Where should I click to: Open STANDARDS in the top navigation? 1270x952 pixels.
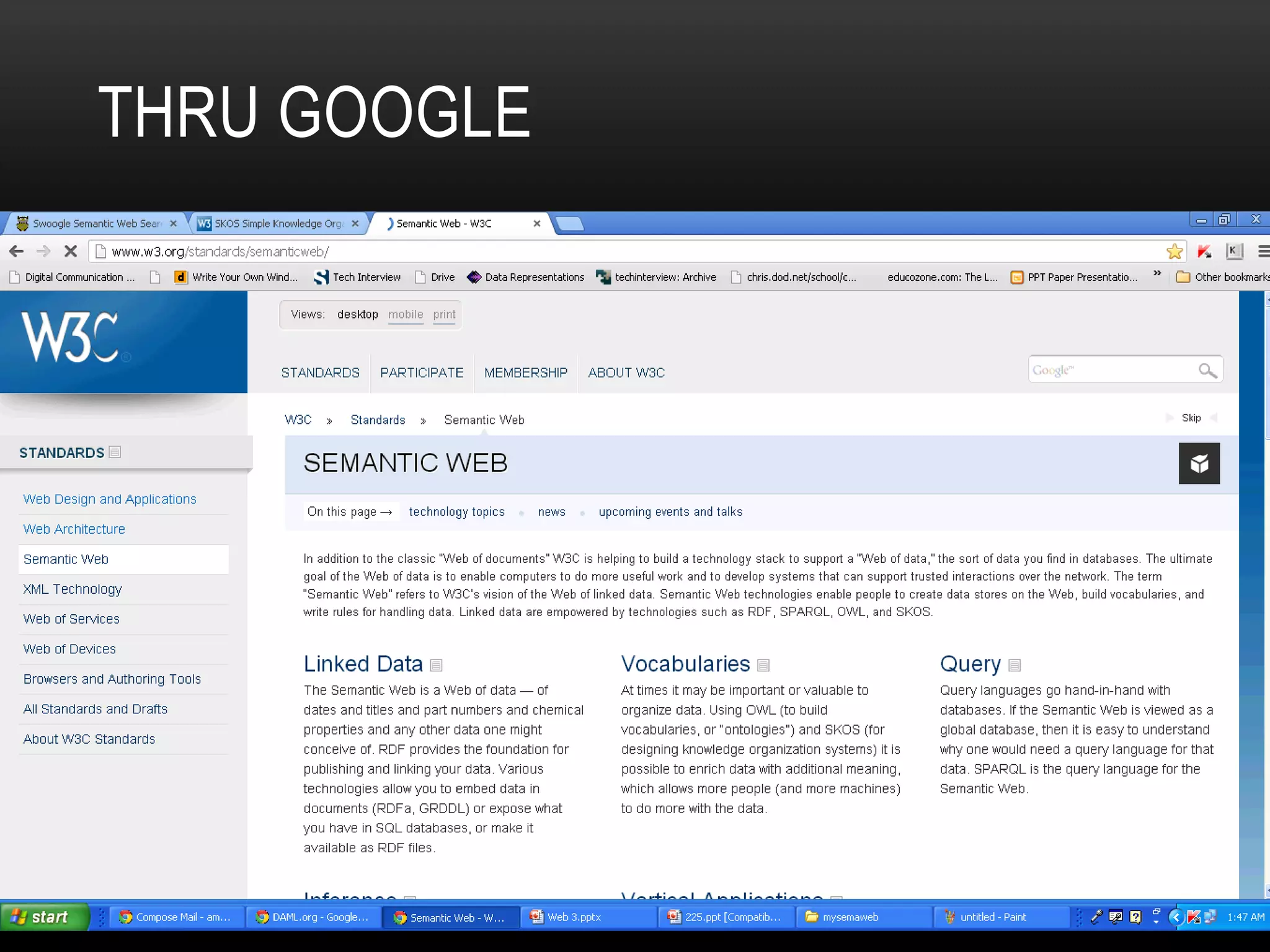tap(320, 372)
